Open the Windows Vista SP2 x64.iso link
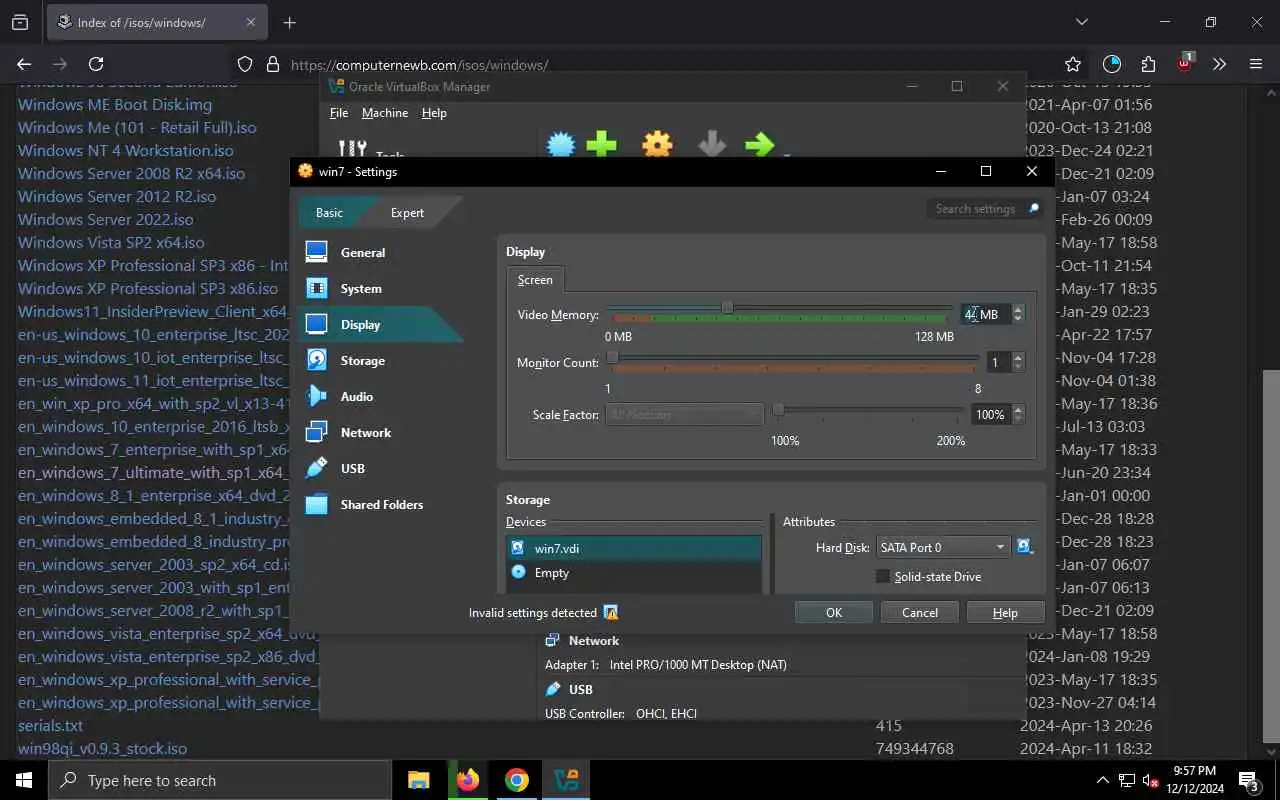The width and height of the screenshot is (1280, 800). 111,242
